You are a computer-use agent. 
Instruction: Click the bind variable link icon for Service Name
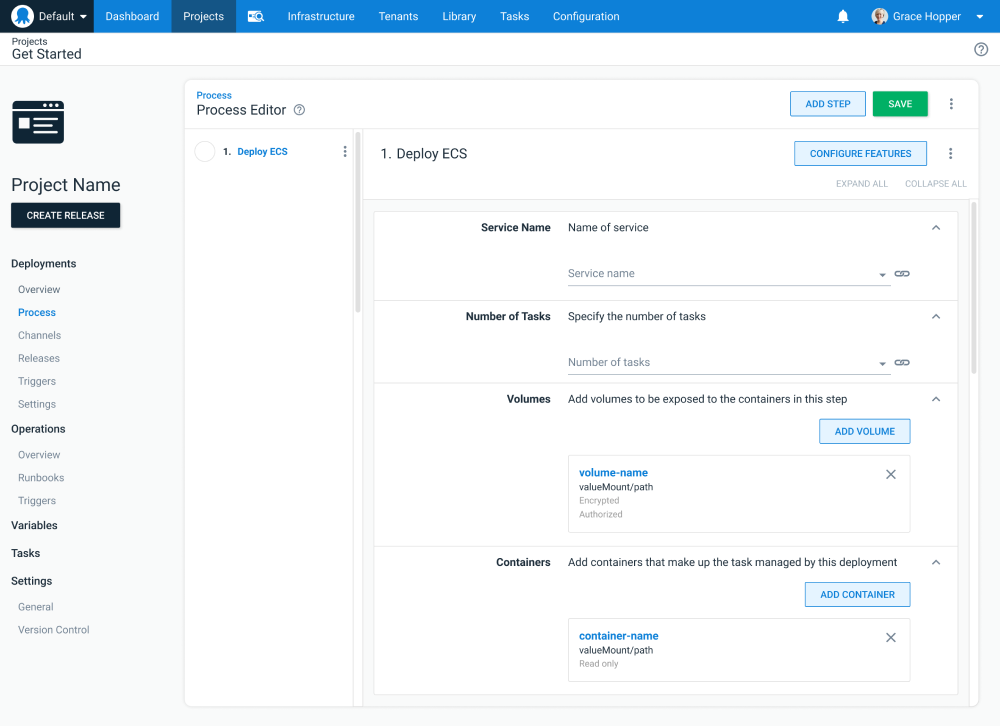902,273
